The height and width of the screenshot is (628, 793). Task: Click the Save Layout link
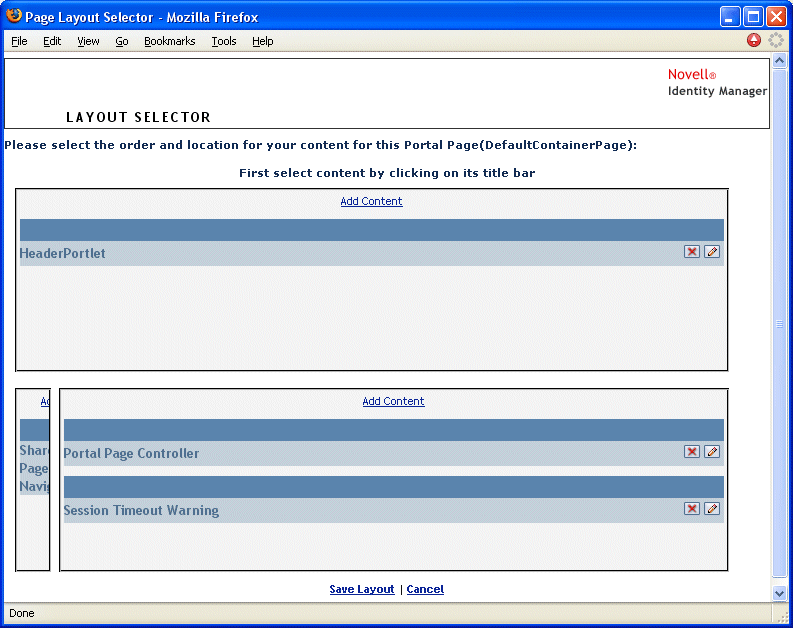(x=362, y=589)
